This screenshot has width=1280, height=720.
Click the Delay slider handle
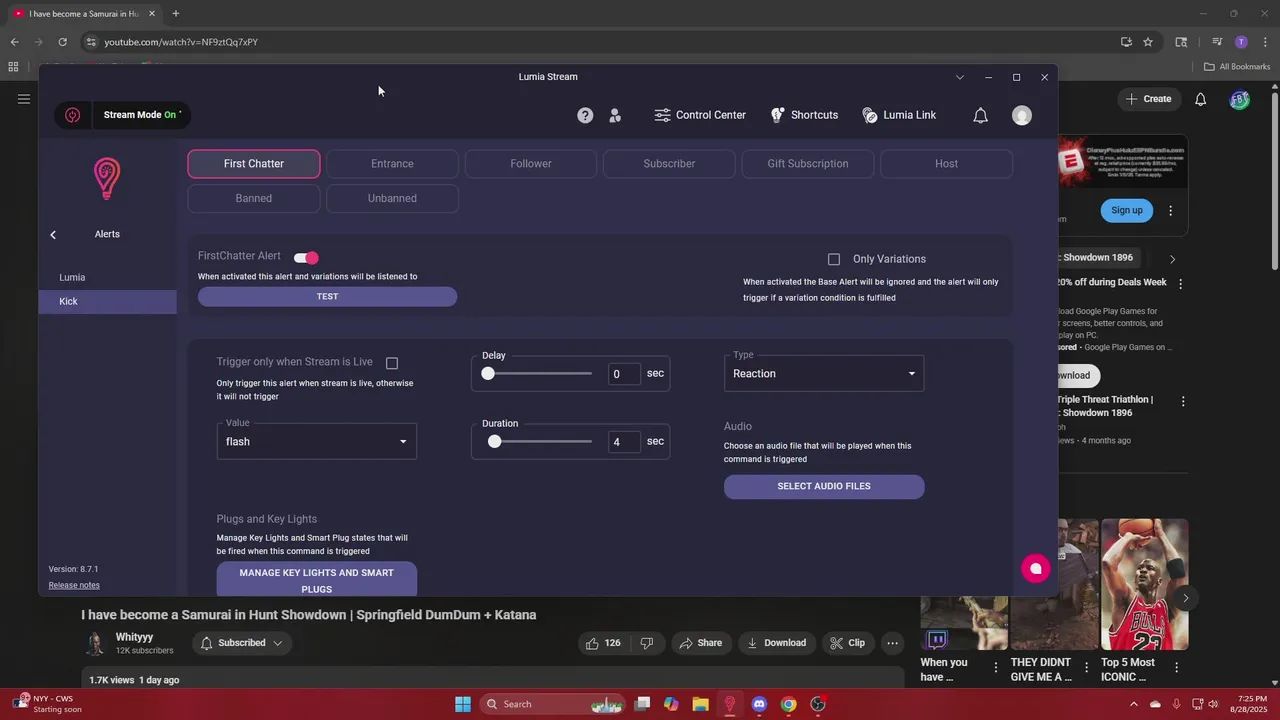488,374
